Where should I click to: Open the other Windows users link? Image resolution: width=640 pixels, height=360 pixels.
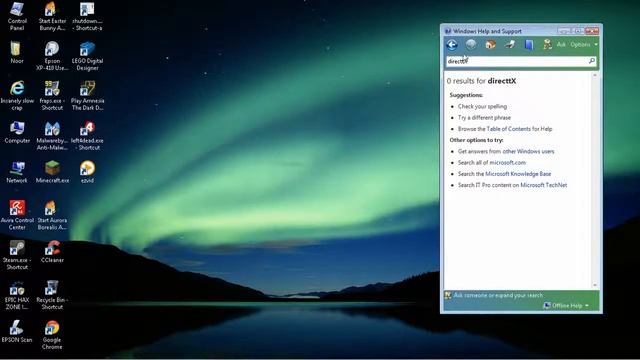[x=528, y=151]
